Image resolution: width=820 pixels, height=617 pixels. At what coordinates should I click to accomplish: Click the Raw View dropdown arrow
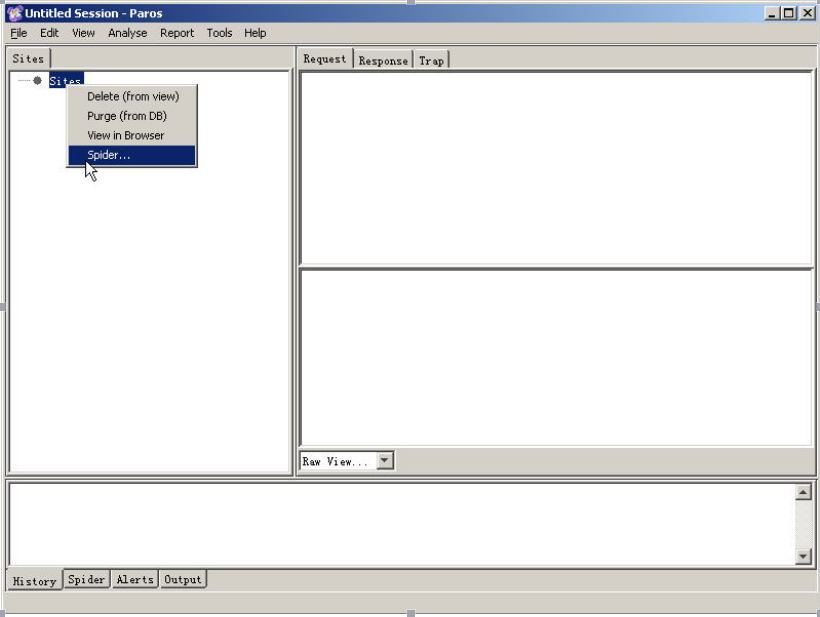pos(384,460)
